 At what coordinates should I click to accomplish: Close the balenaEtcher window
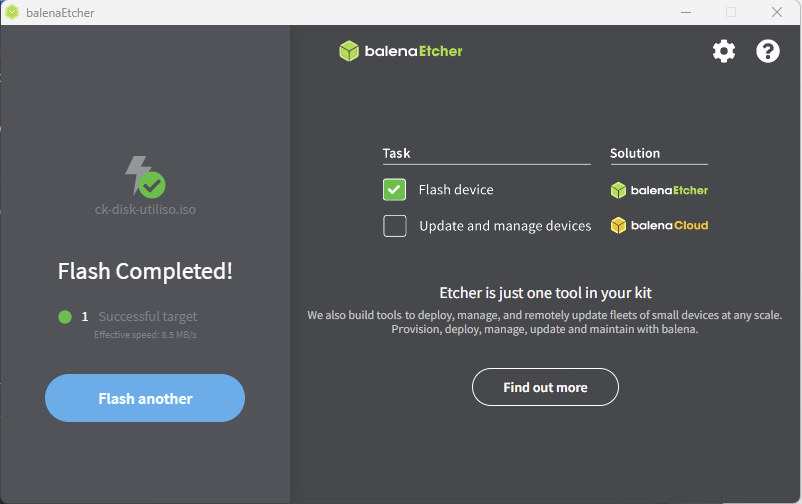point(776,12)
